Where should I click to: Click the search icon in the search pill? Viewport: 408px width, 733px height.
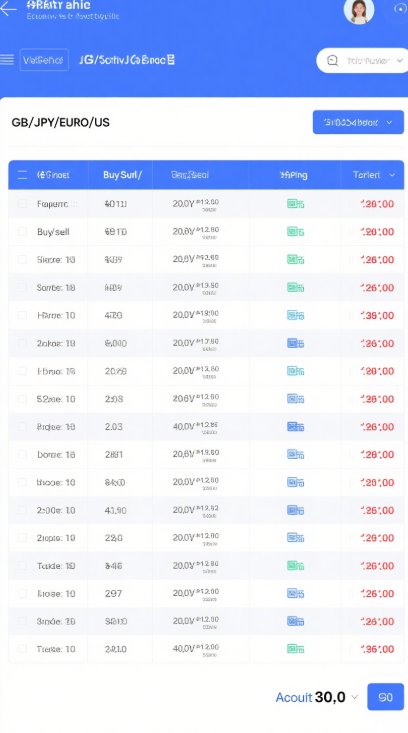[x=332, y=60]
